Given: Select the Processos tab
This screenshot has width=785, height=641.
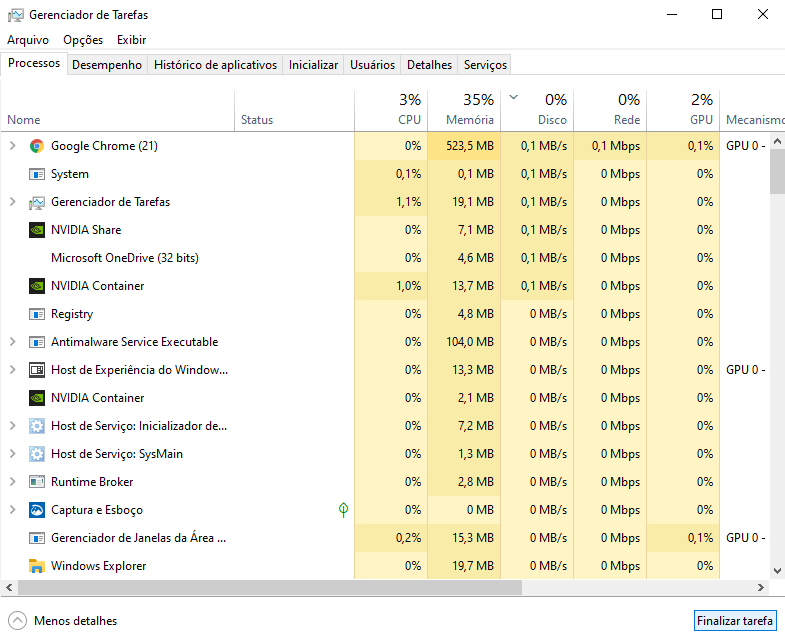Looking at the screenshot, I should point(34,63).
